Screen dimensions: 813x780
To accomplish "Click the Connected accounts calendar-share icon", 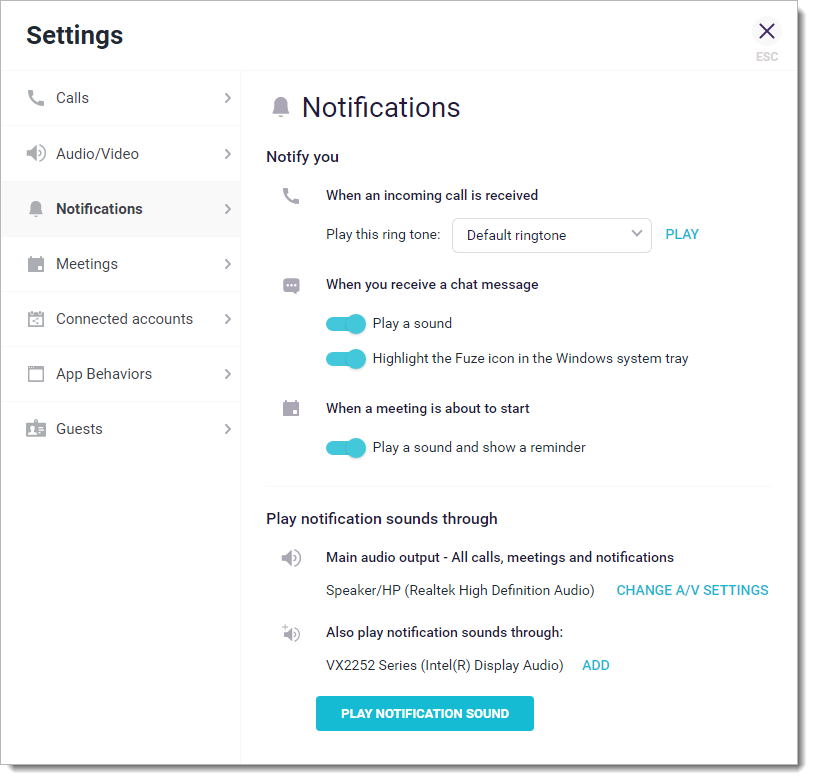I will pyautogui.click(x=36, y=319).
